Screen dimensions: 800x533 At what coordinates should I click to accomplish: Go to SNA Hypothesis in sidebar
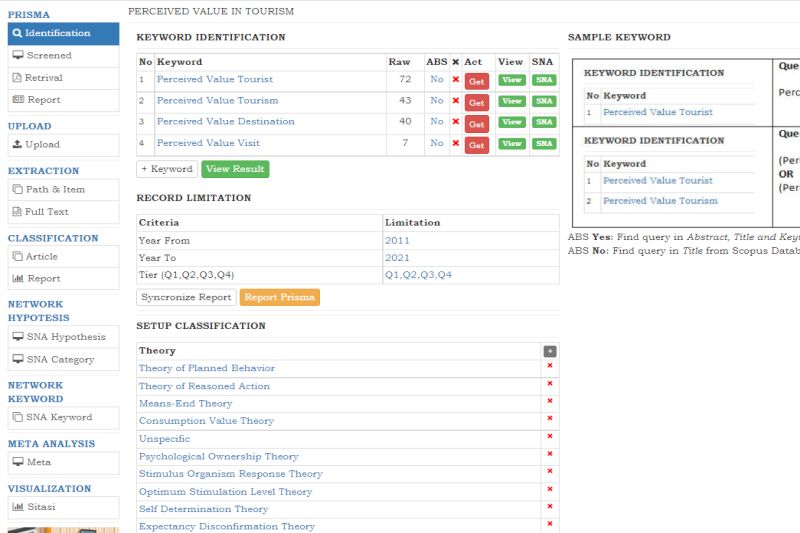click(65, 337)
